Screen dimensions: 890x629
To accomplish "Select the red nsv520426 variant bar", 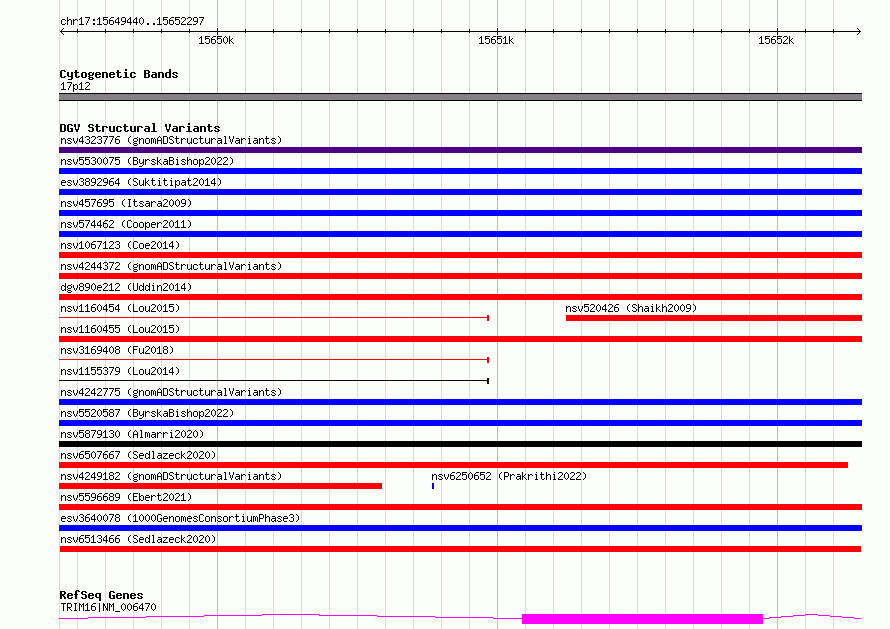I will click(x=713, y=318).
